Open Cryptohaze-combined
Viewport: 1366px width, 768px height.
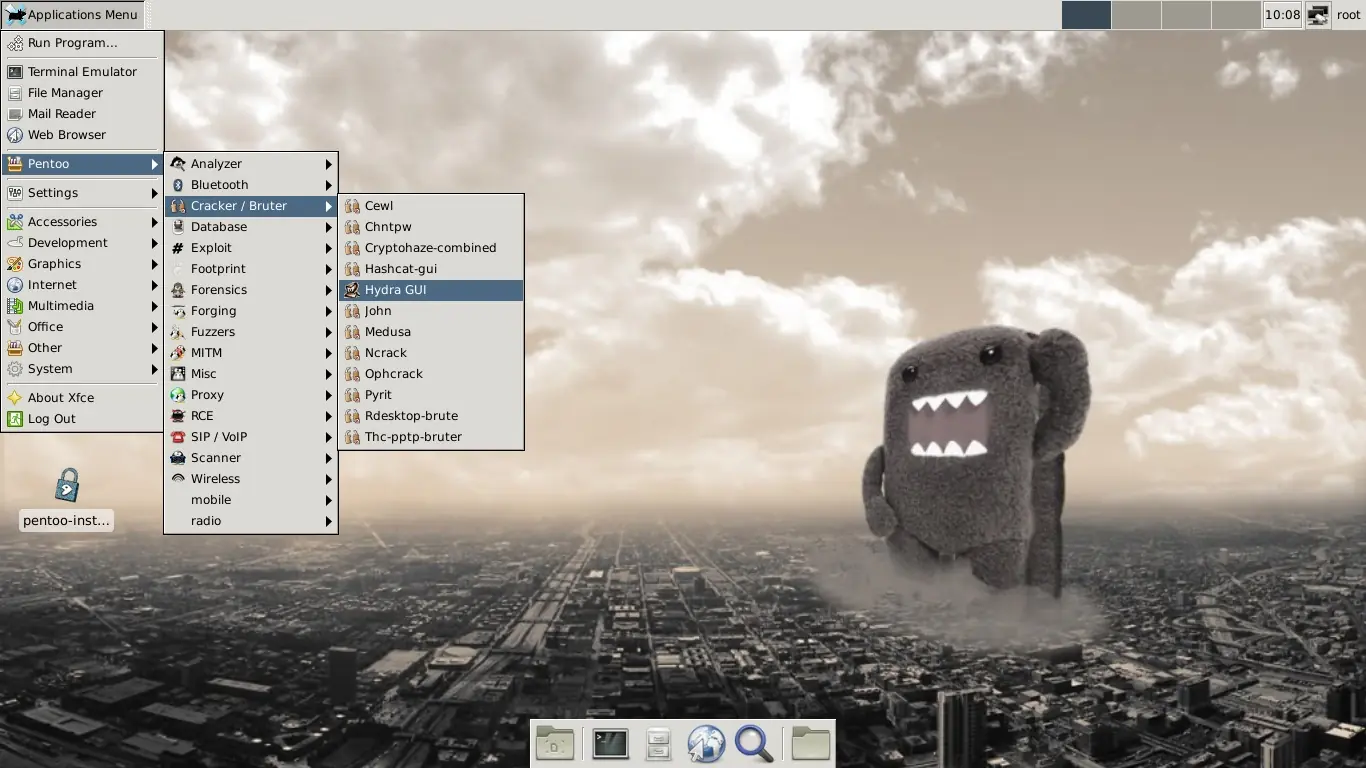pos(431,248)
